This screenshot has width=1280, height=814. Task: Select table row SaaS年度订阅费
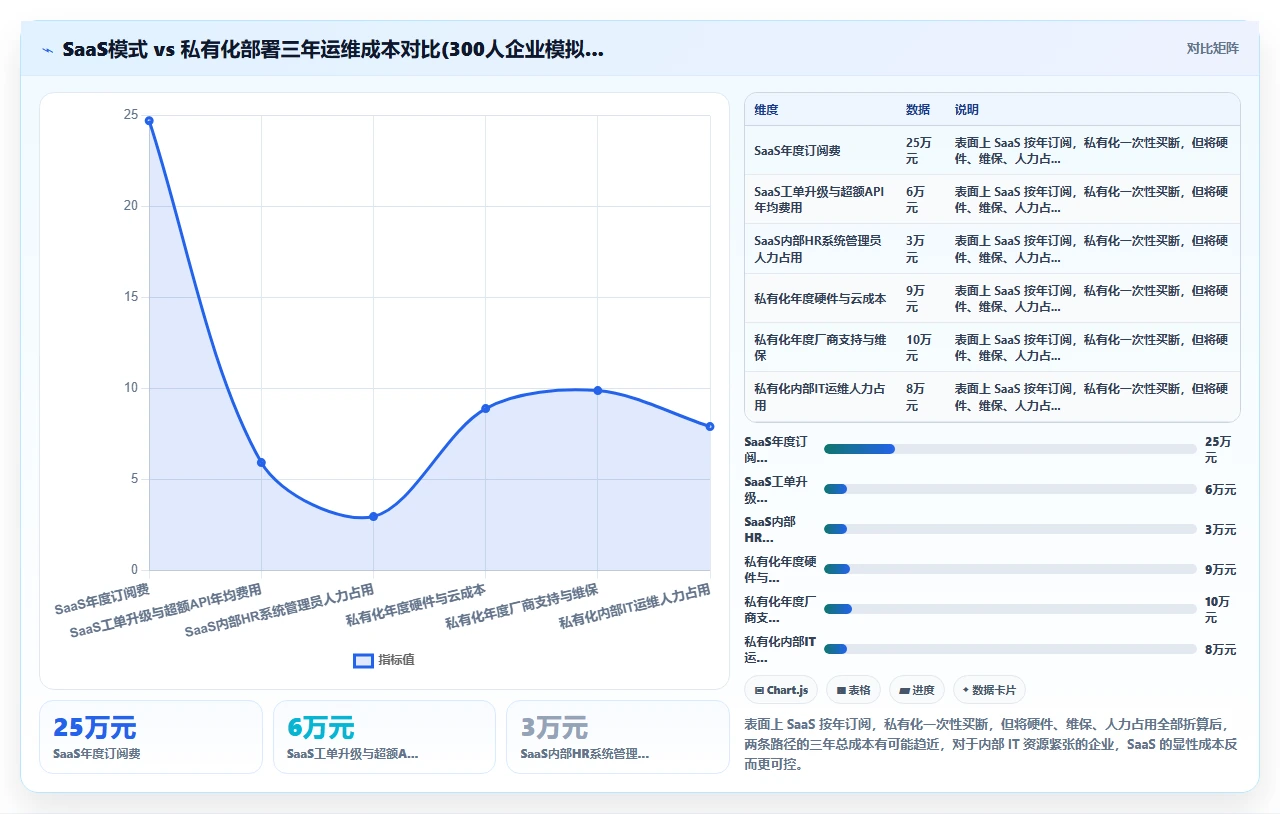click(x=992, y=150)
